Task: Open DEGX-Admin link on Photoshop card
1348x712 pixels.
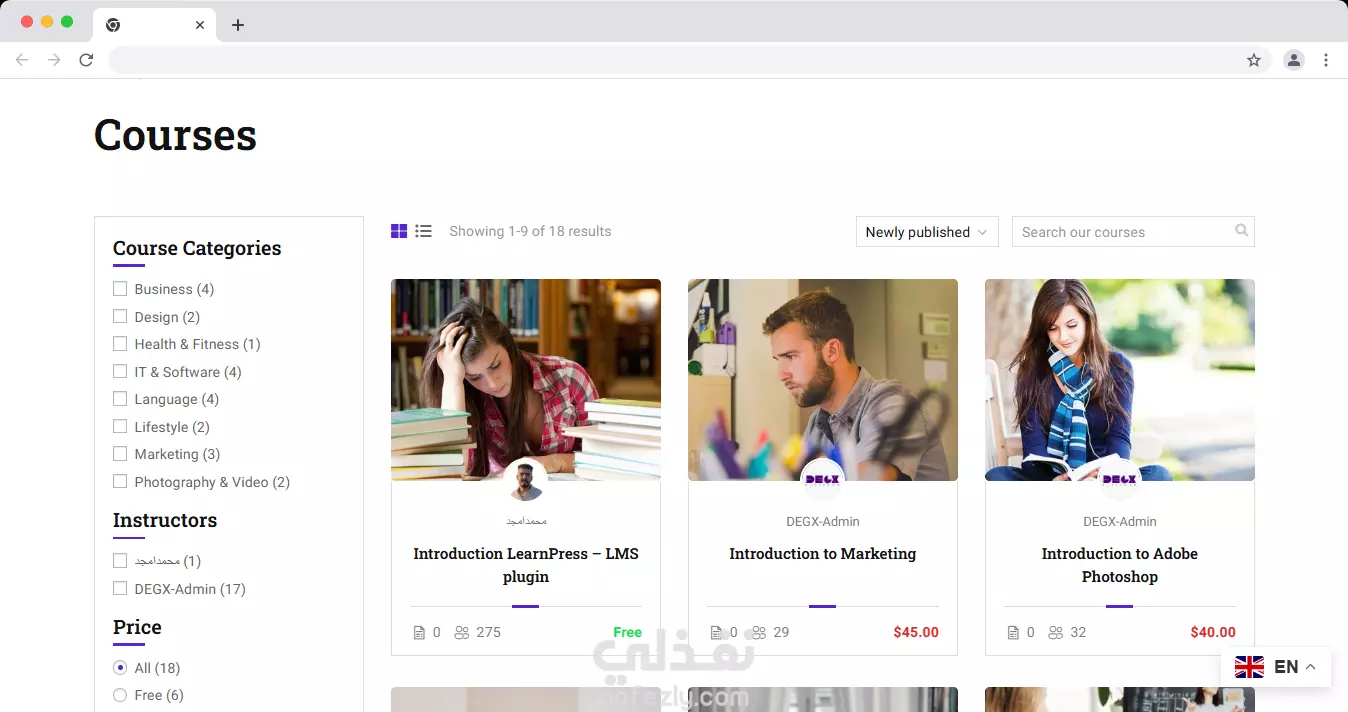Action: pyautogui.click(x=1120, y=522)
